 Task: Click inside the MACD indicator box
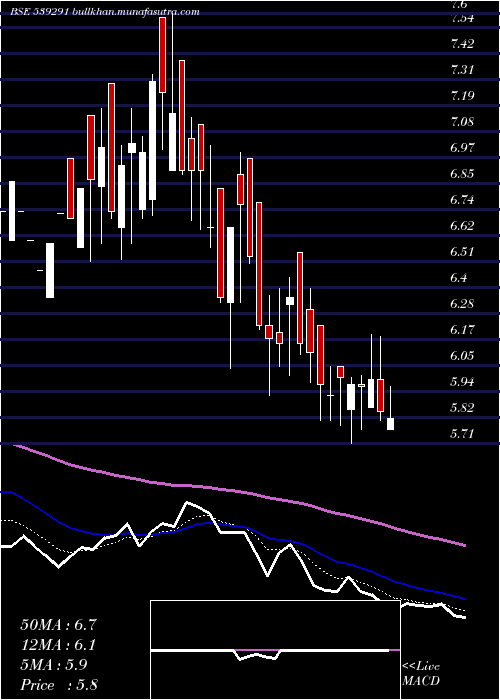[275, 650]
